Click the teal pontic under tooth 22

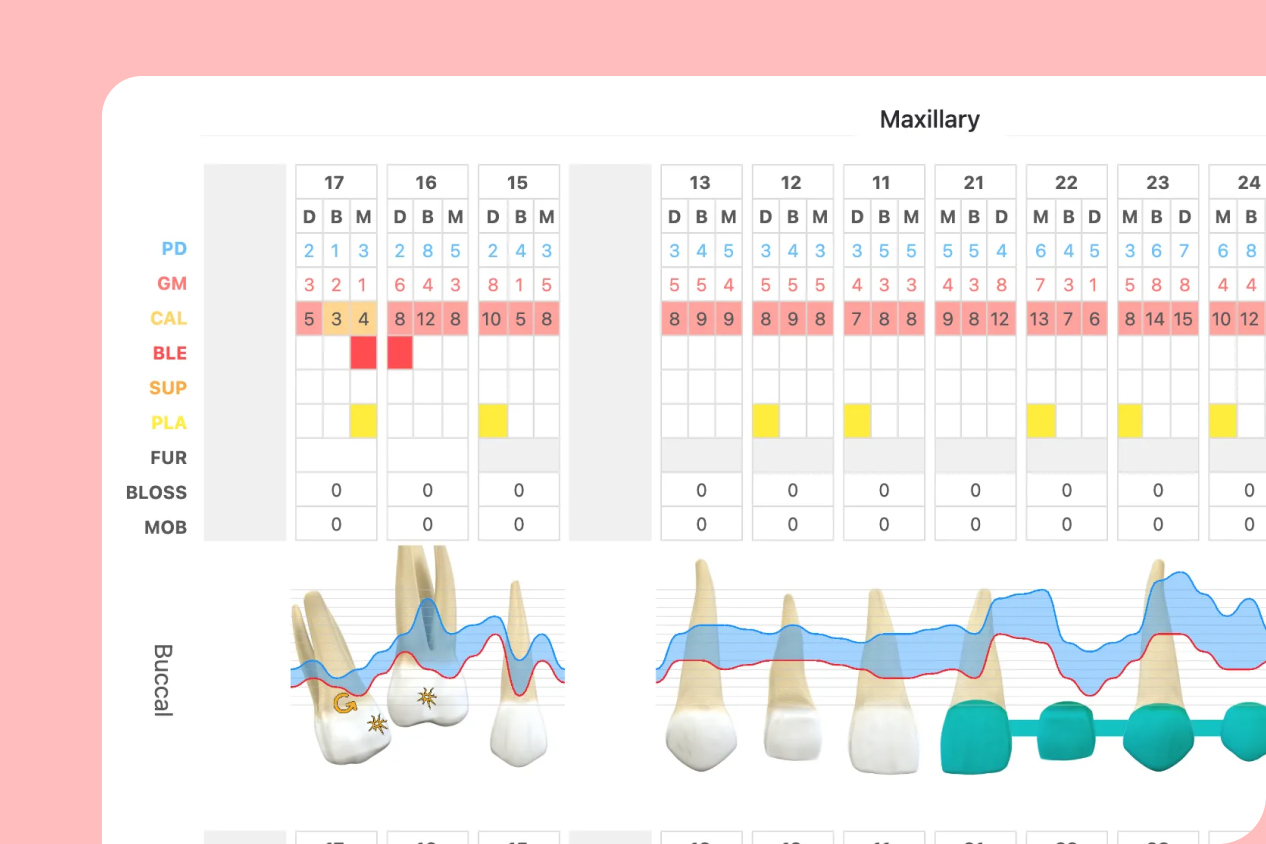pos(1068,730)
